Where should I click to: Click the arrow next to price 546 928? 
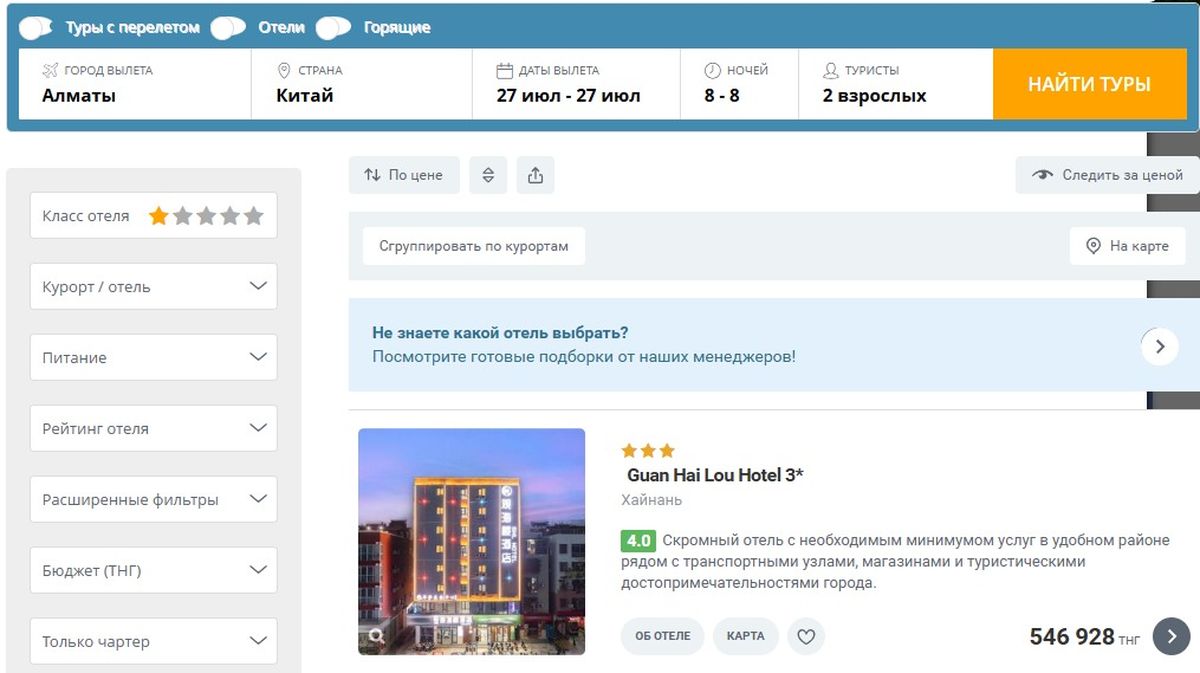(1171, 636)
